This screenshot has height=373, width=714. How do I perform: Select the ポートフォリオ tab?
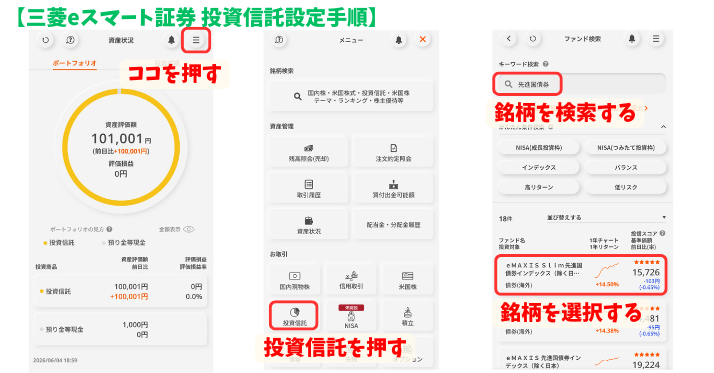[x=75, y=63]
